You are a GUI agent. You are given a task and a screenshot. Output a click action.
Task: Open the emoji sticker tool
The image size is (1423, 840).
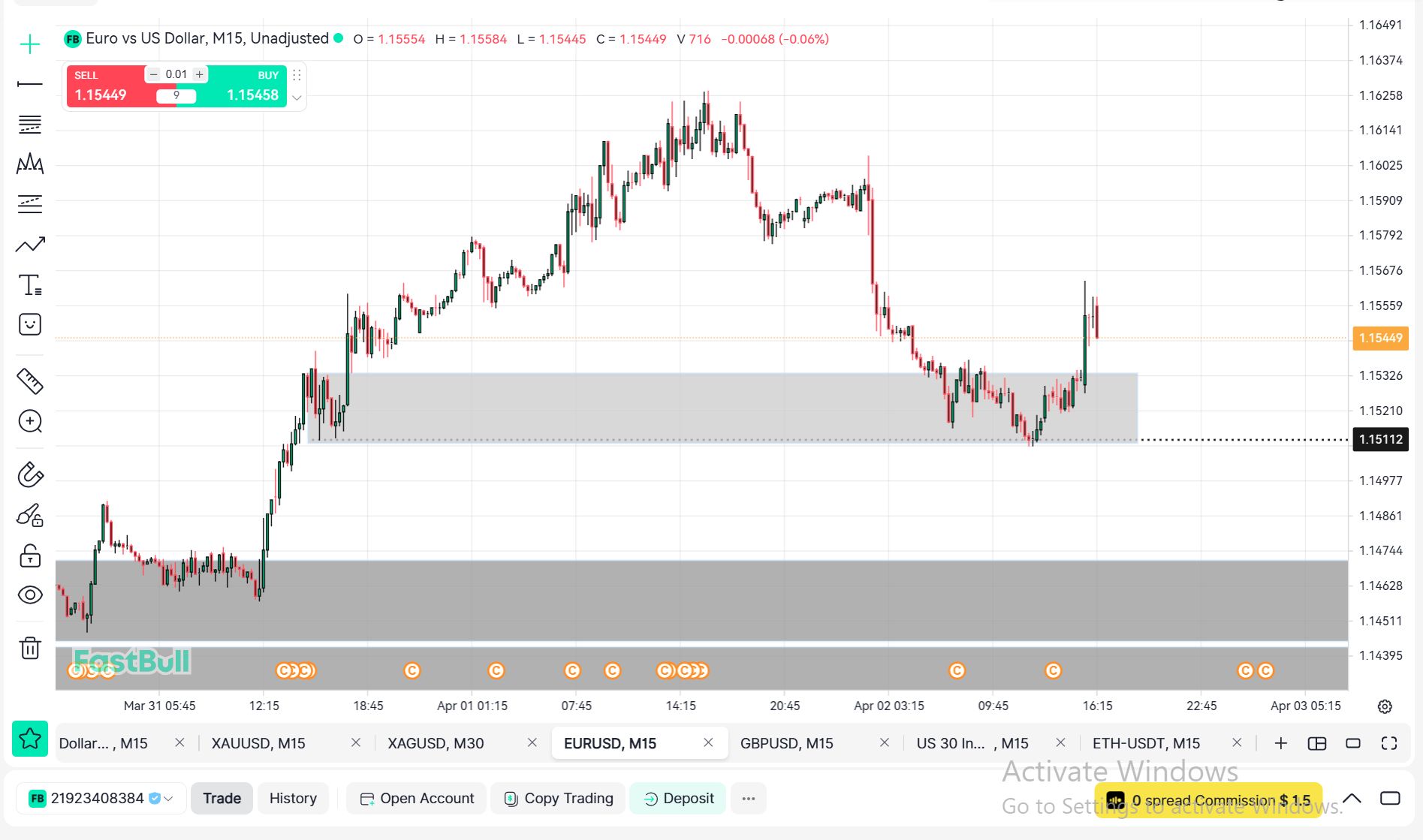(30, 324)
